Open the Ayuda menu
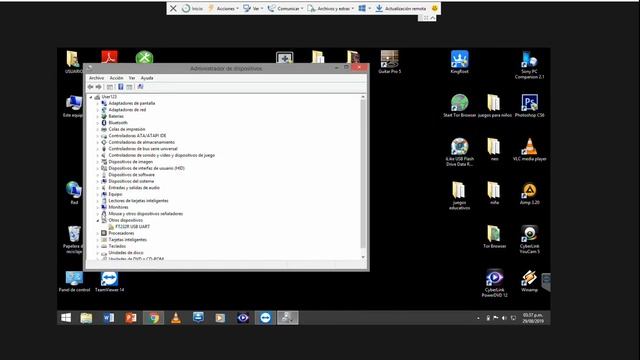This screenshot has width=640, height=360. point(147,78)
